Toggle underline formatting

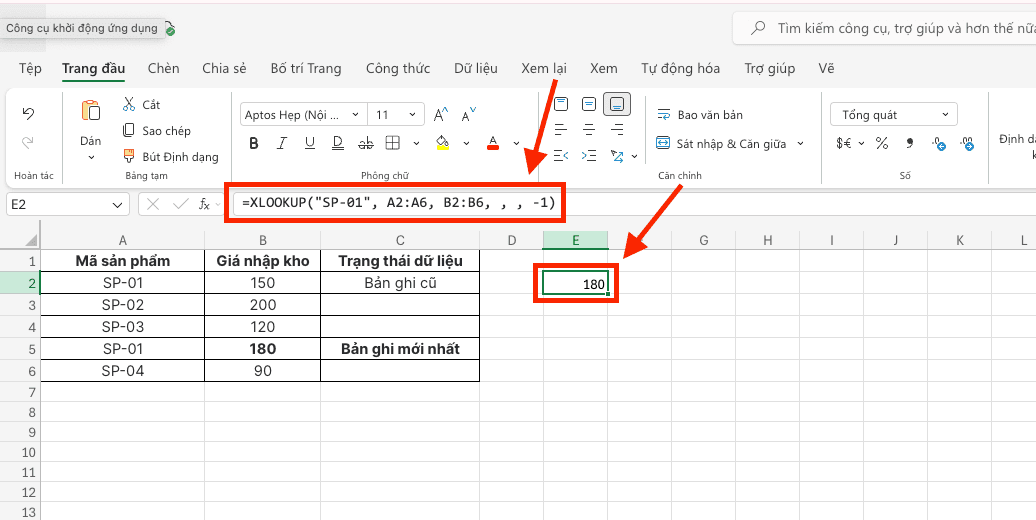[x=310, y=143]
